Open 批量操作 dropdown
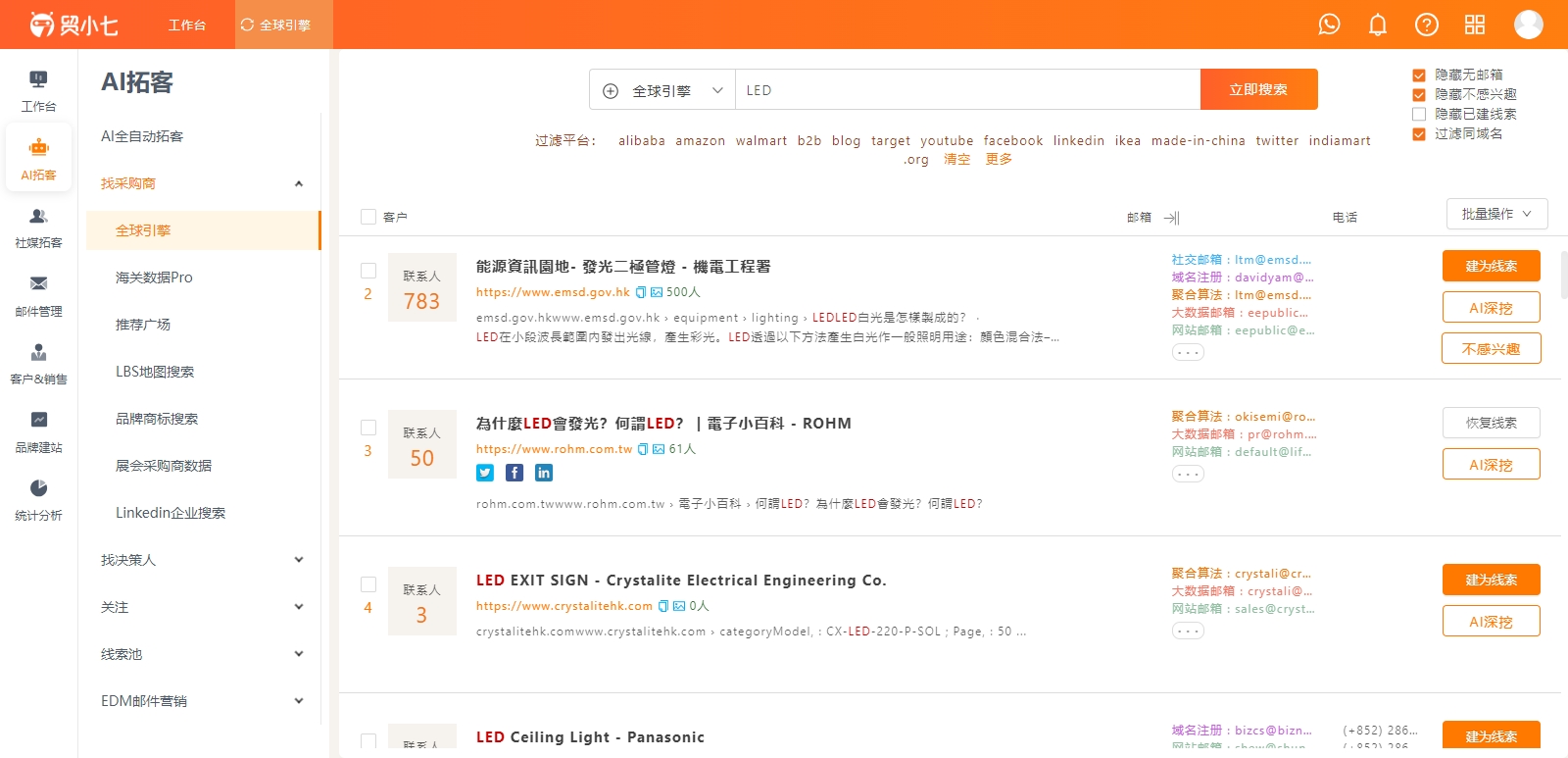1568x758 pixels. pyautogui.click(x=1497, y=214)
